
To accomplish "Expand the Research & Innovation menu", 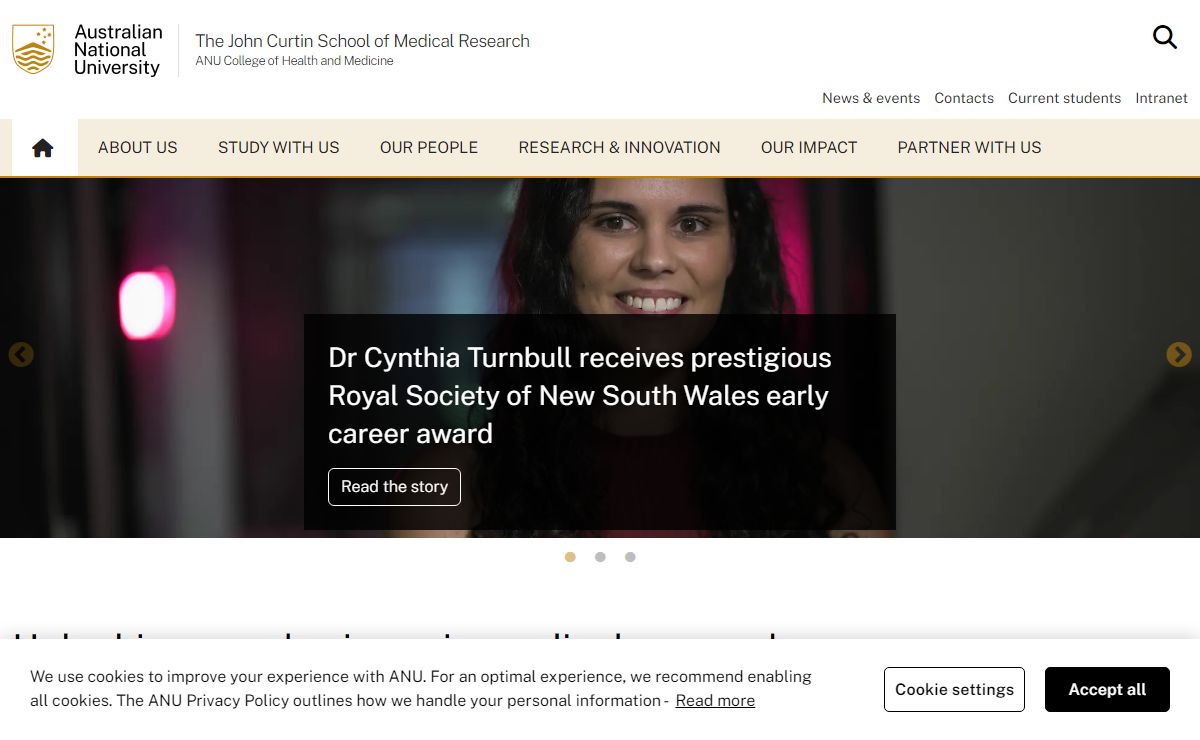I will pos(619,148).
